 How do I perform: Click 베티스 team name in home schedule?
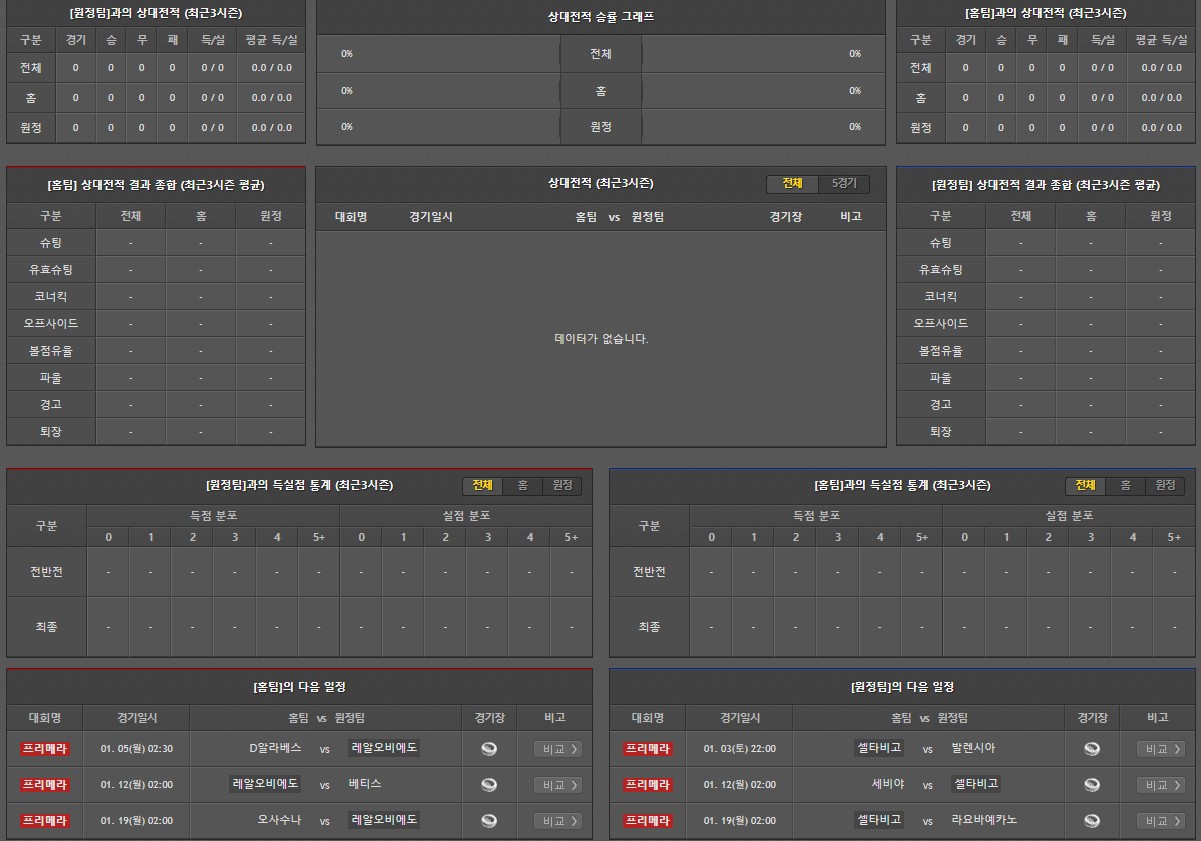[365, 784]
